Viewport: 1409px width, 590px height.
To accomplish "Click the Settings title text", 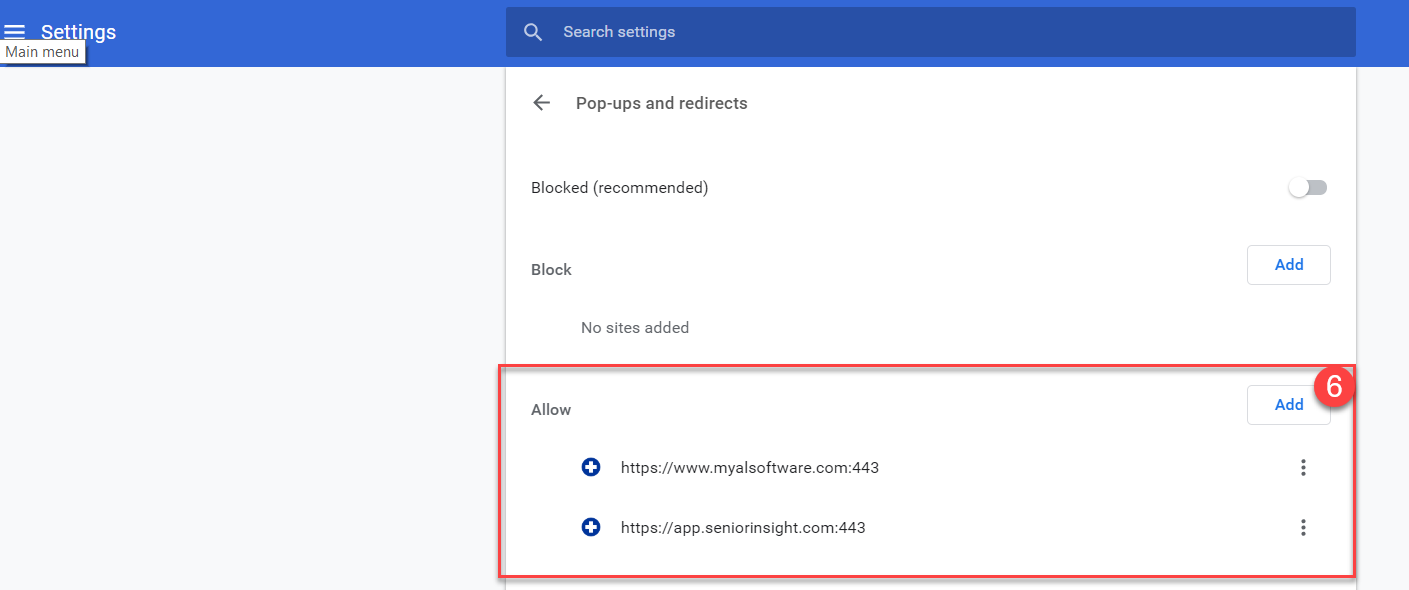I will click(x=78, y=32).
